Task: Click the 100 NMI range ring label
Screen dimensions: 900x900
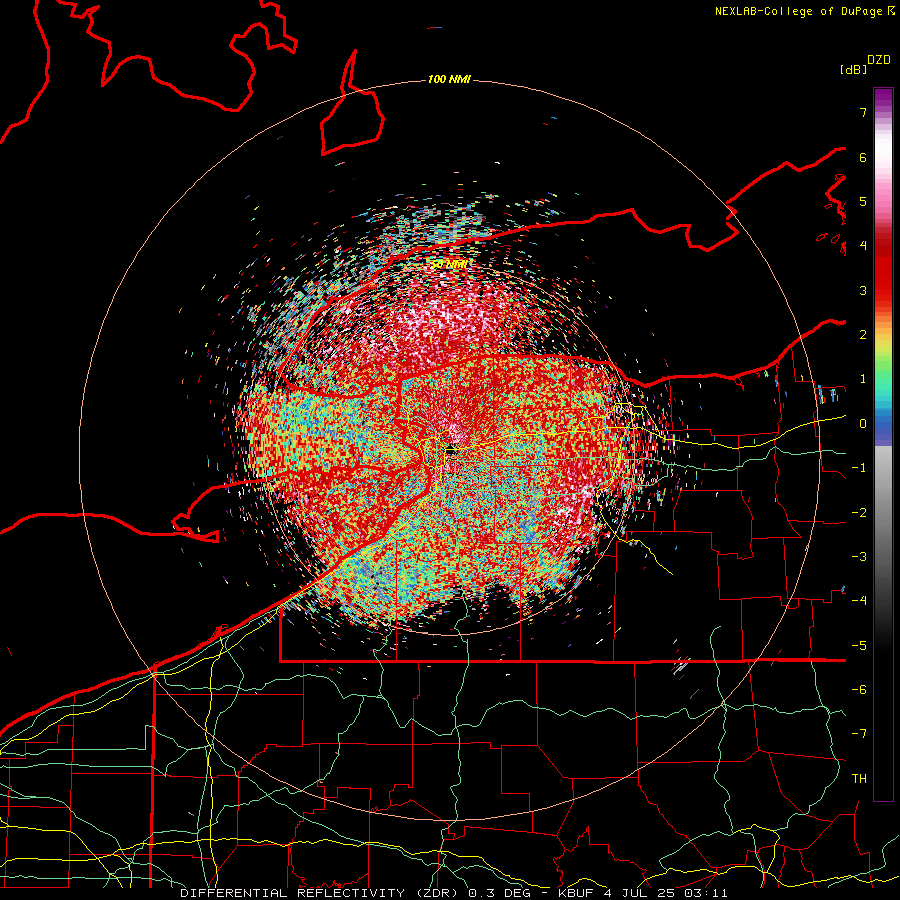Action: coord(449,79)
